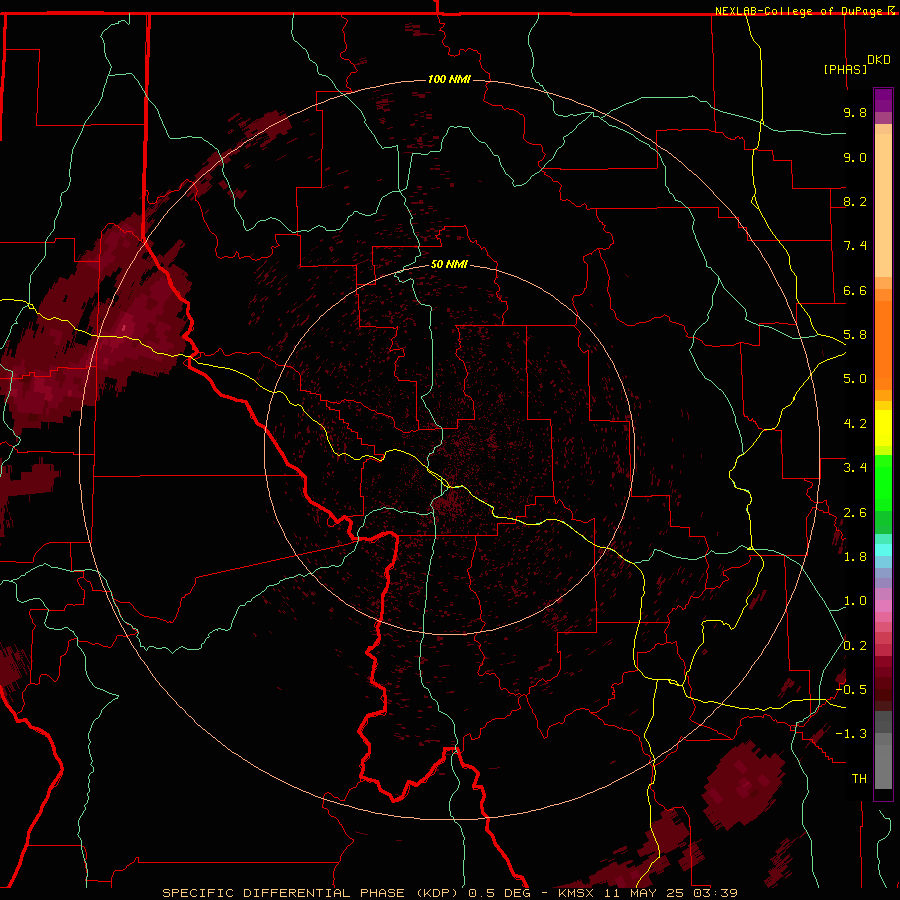
Task: Click the NEXLAB-College of DuPage credit text
Action: tap(801, 11)
